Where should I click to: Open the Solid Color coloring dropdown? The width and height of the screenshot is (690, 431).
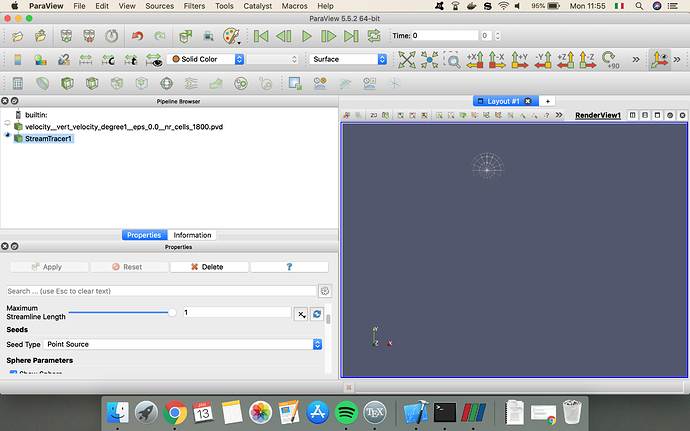pyautogui.click(x=205, y=59)
